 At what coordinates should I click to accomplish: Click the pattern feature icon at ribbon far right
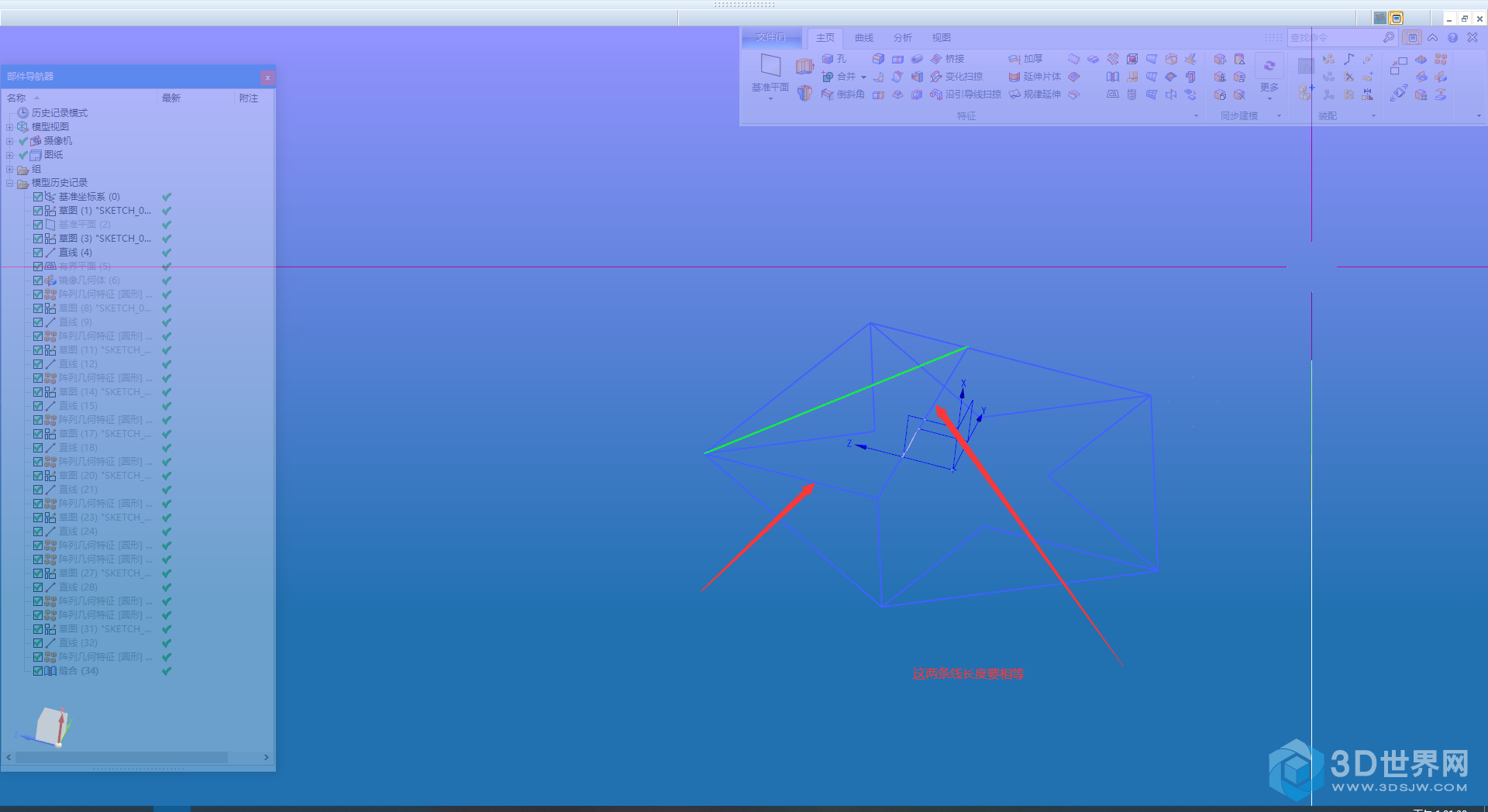coord(1441,59)
